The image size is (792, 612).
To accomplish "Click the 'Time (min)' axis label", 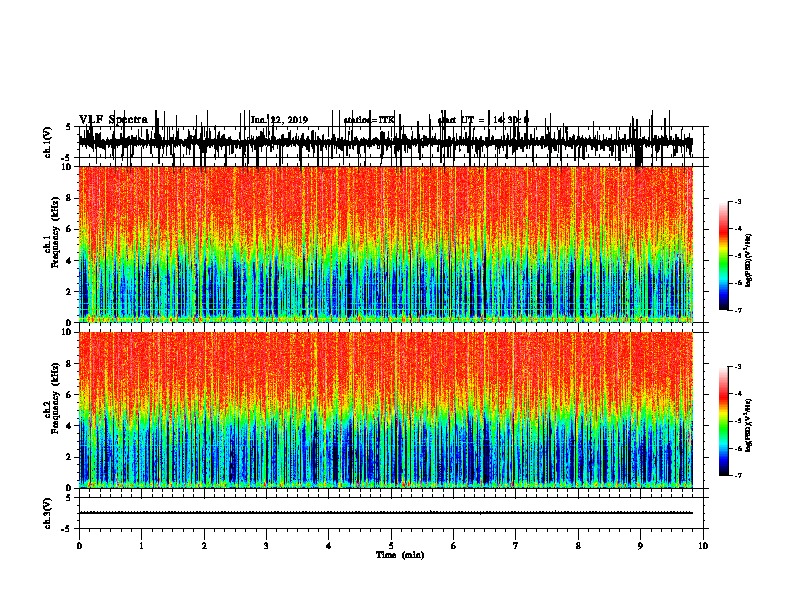I will pos(400,555).
